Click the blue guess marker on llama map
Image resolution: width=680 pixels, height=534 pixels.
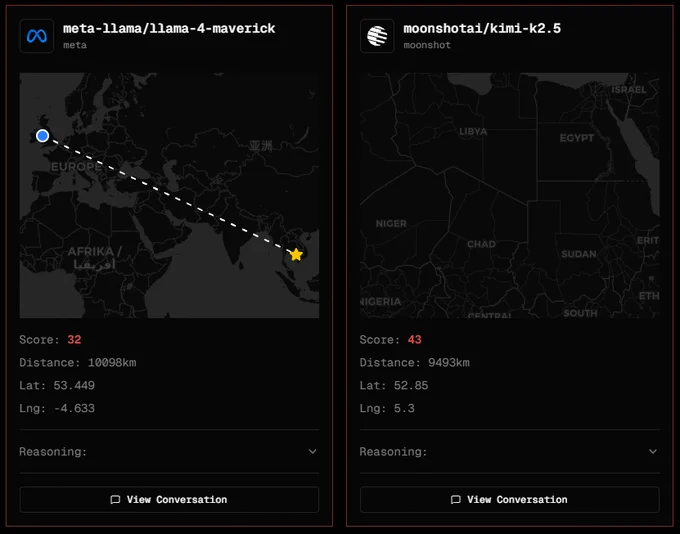coord(42,136)
